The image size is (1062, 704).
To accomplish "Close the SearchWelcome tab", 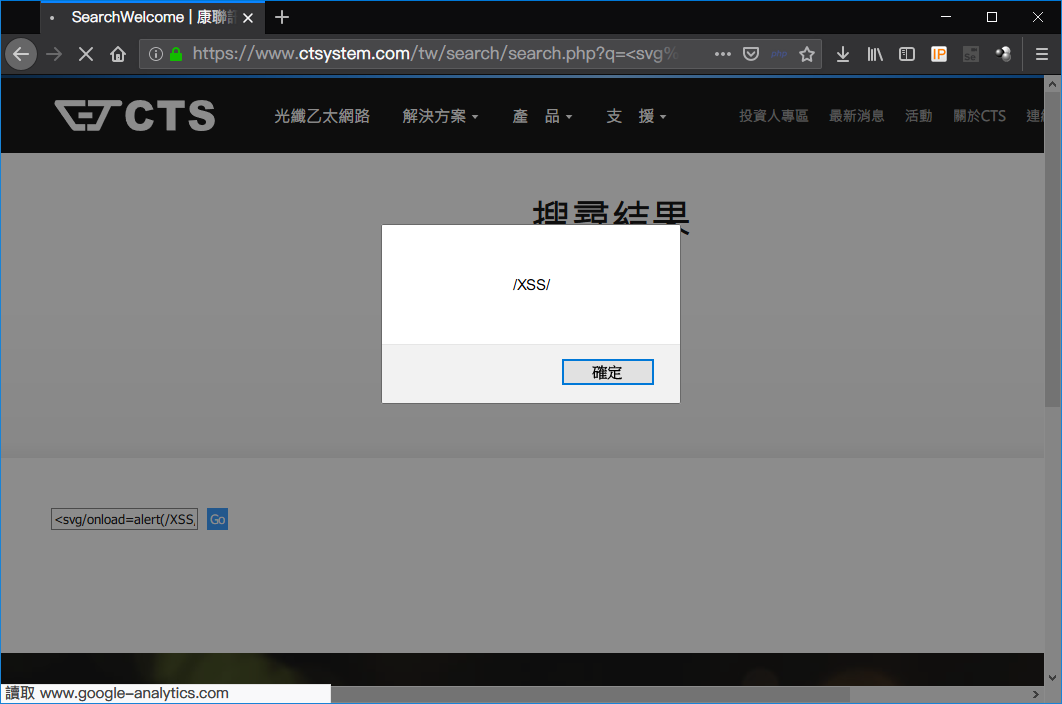I will 248,18.
